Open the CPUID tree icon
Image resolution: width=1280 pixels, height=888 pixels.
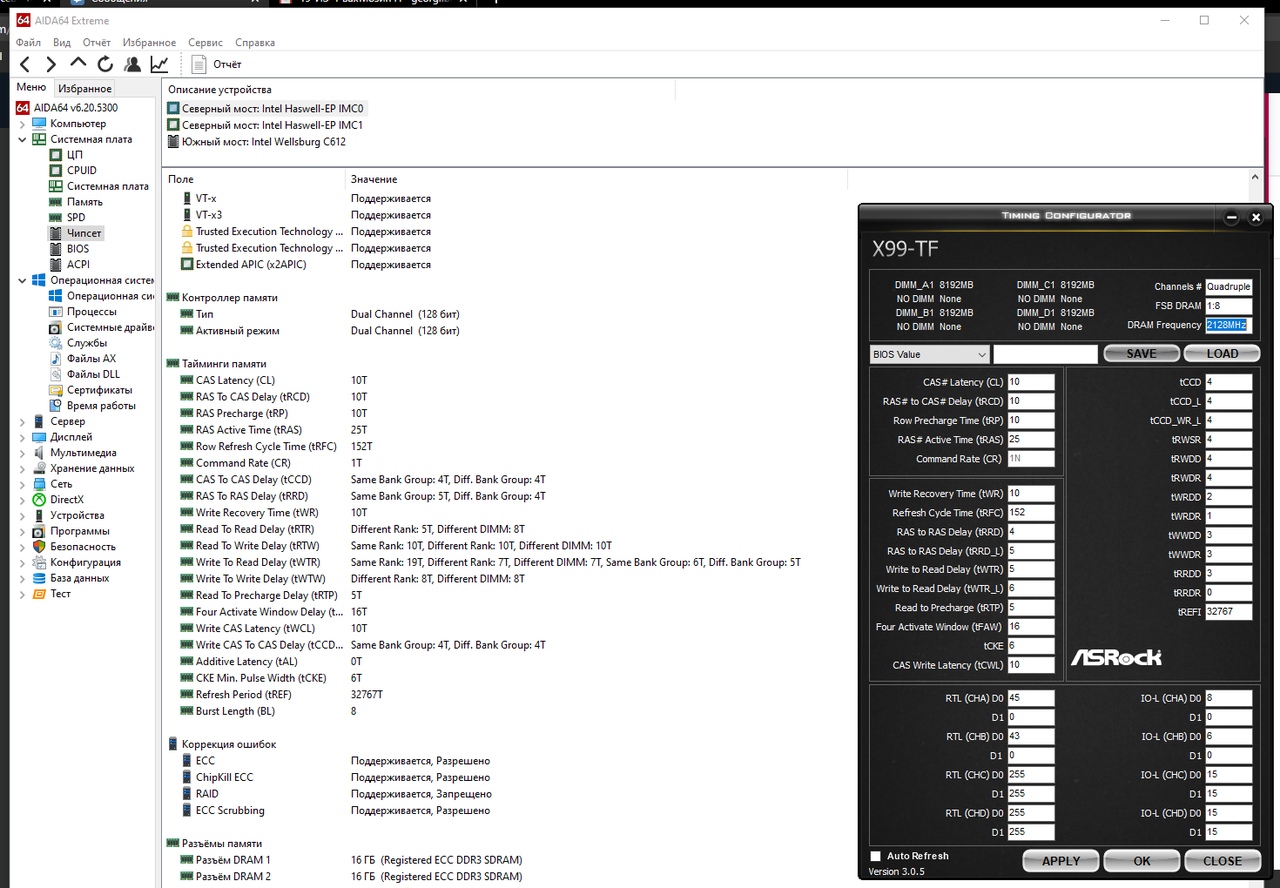56,170
